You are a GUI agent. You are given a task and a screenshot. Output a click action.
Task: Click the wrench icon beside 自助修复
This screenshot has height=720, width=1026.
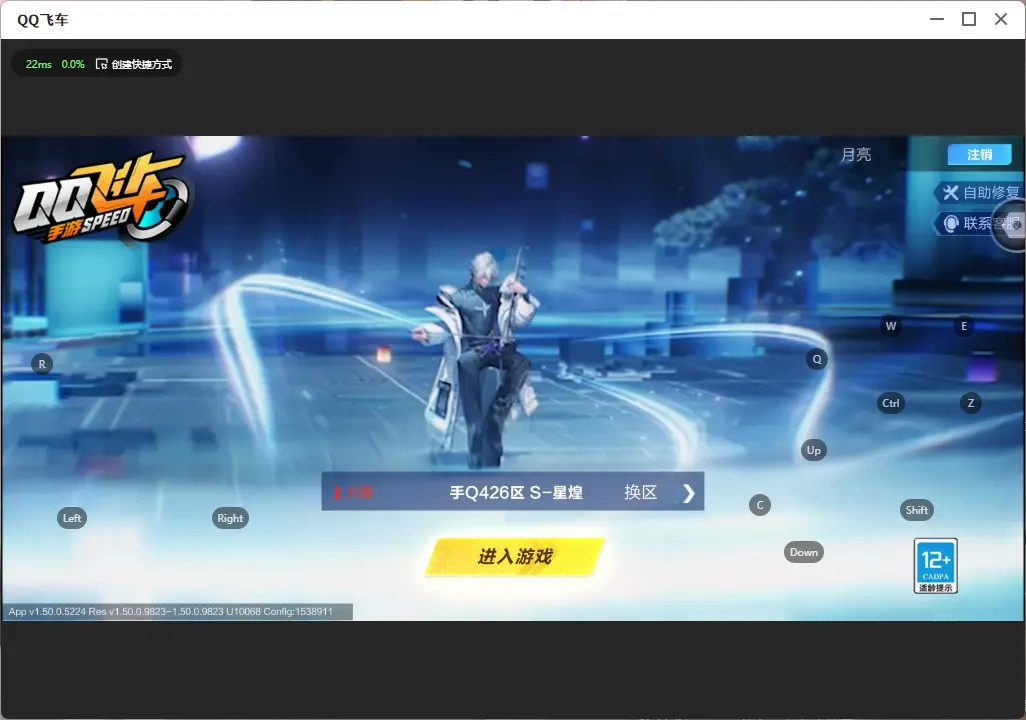950,192
